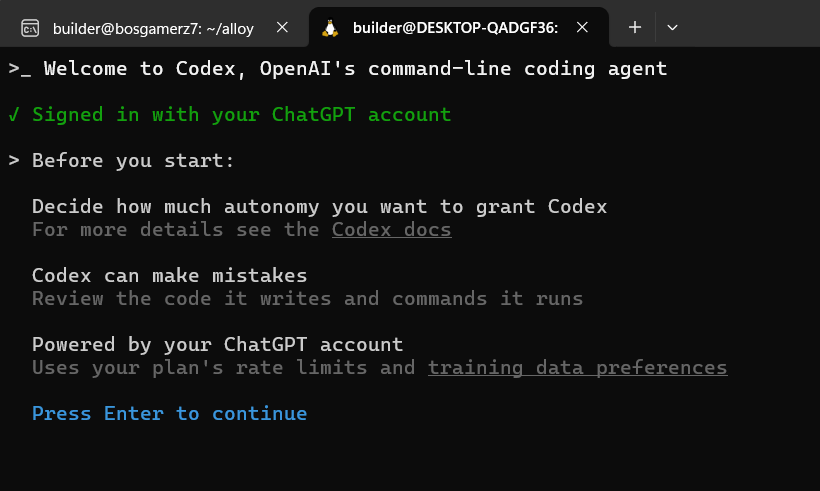Click the > marker before 'Before you start'
Image resolution: width=820 pixels, height=491 pixels.
pos(14,161)
